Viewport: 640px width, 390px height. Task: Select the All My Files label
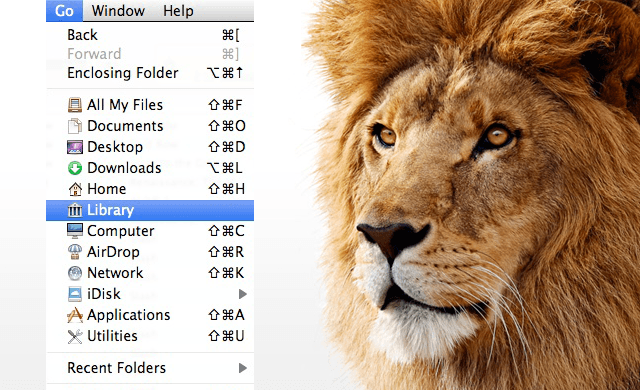[125, 105]
